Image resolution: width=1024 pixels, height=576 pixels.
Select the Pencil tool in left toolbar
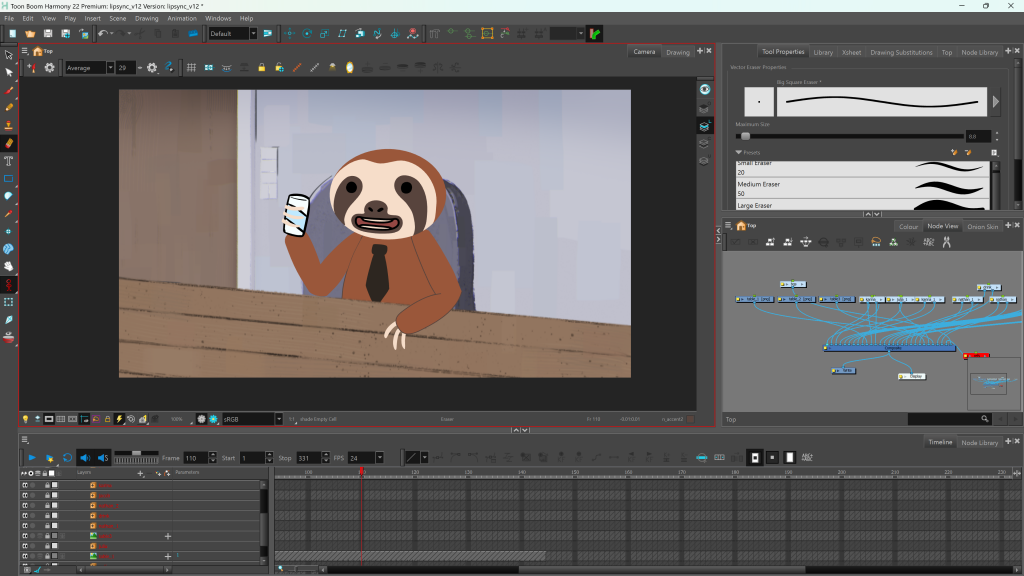click(9, 108)
